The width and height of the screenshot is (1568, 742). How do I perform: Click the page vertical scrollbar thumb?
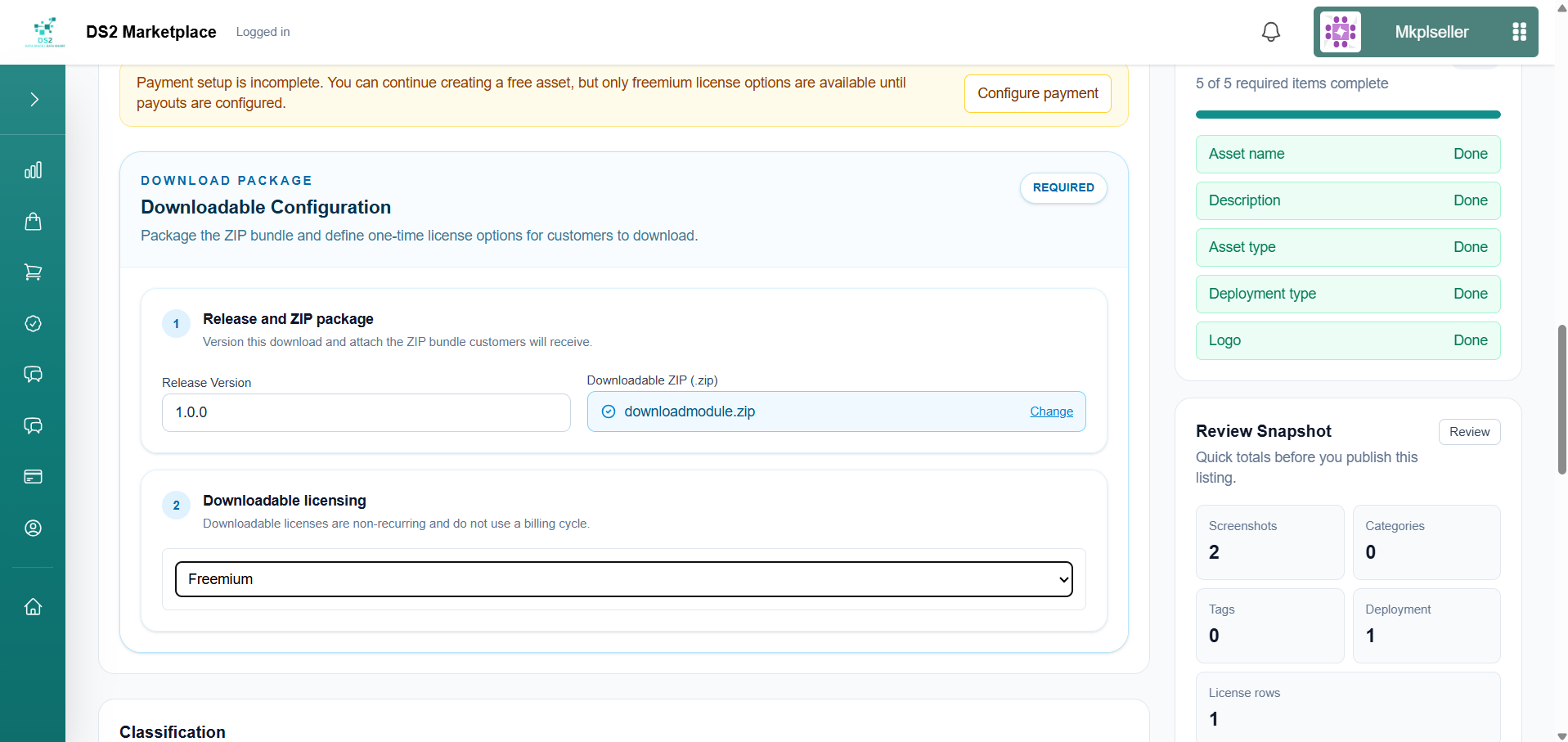click(x=1561, y=399)
